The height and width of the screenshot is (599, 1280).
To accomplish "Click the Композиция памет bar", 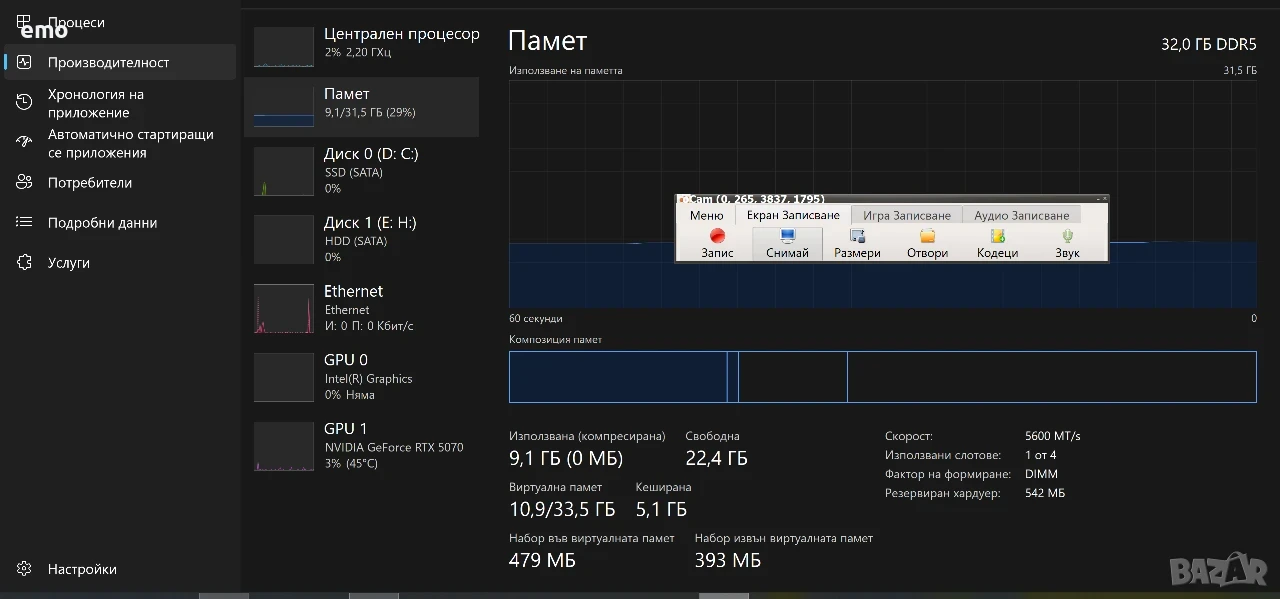I will 883,377.
